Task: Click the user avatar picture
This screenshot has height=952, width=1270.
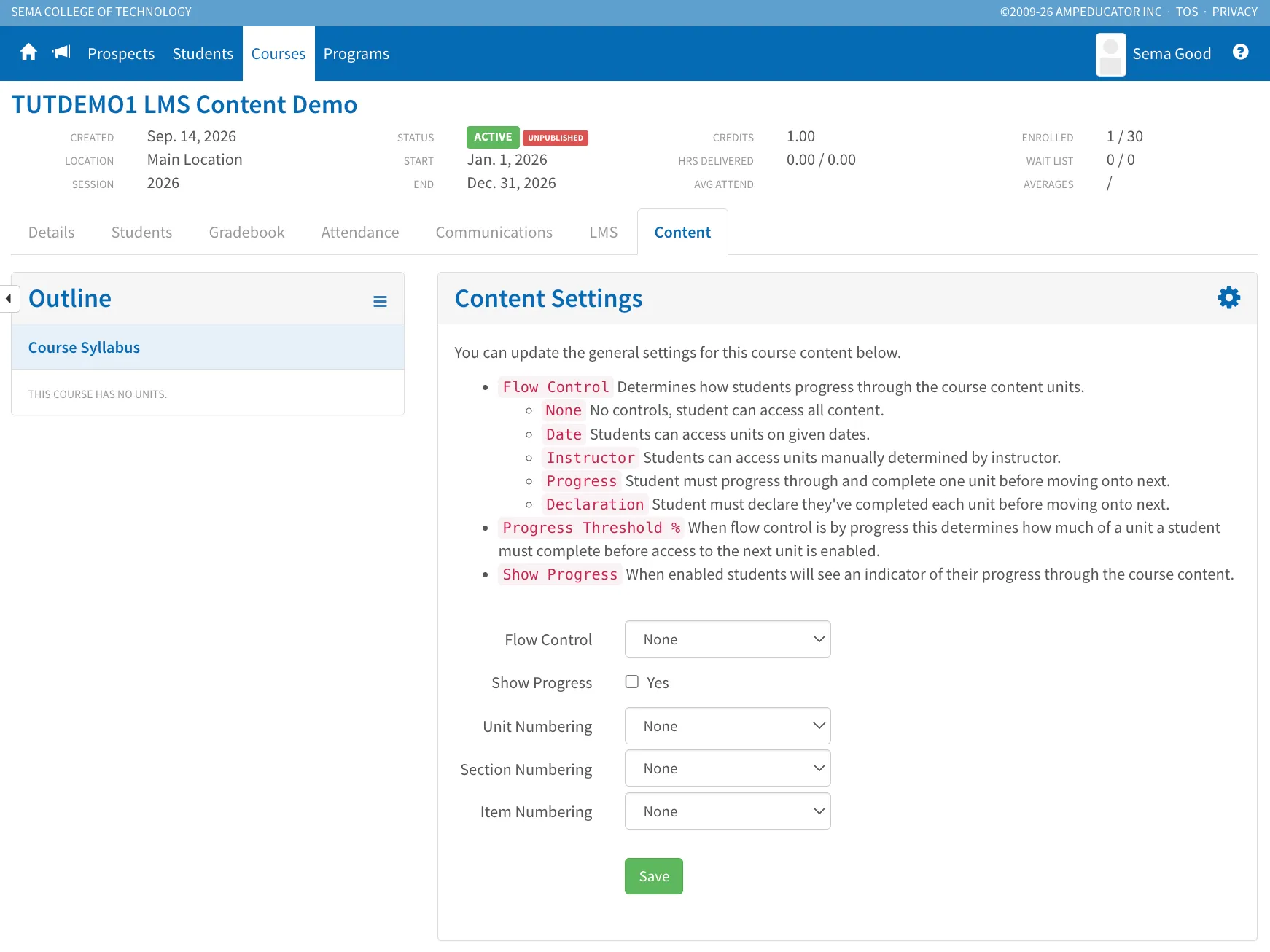Action: [1110, 54]
